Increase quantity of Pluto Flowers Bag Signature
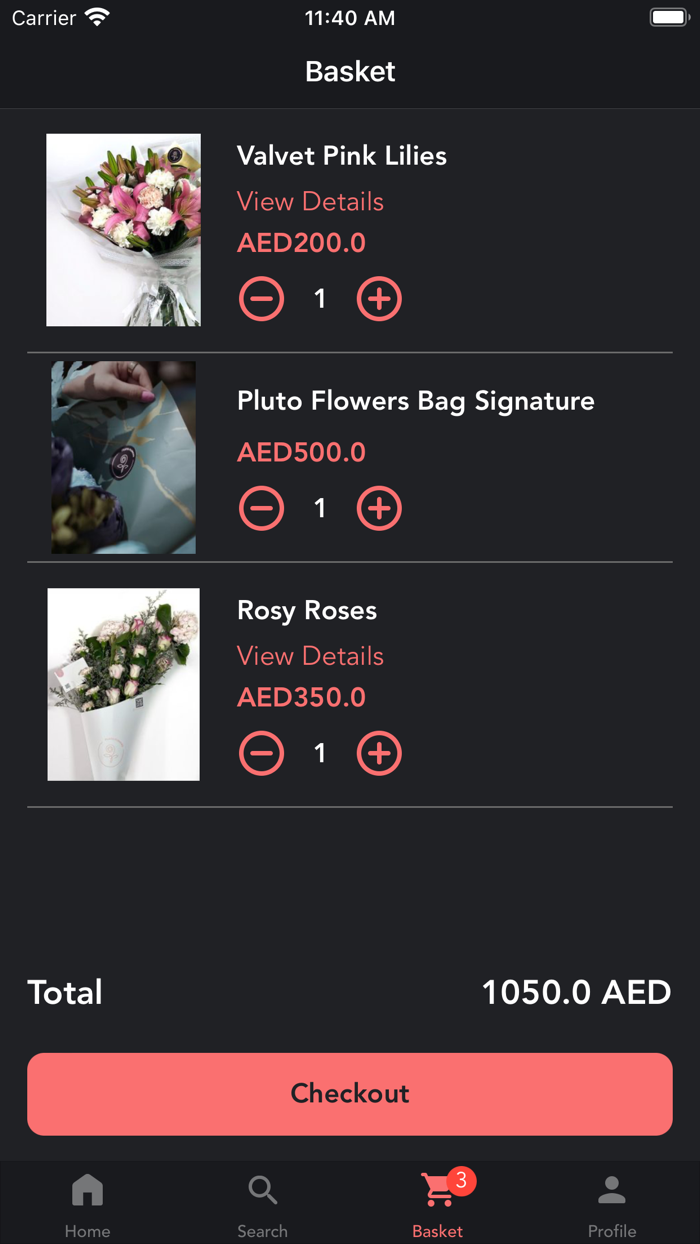The image size is (700, 1244). (x=379, y=508)
